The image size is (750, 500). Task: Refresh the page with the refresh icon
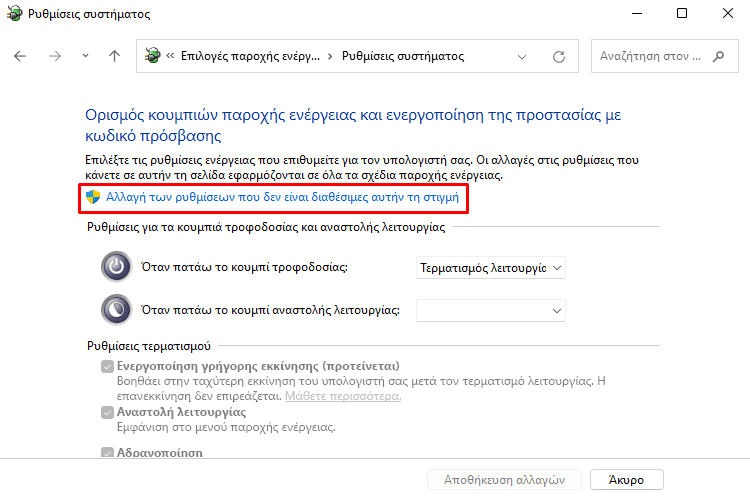[x=559, y=57]
